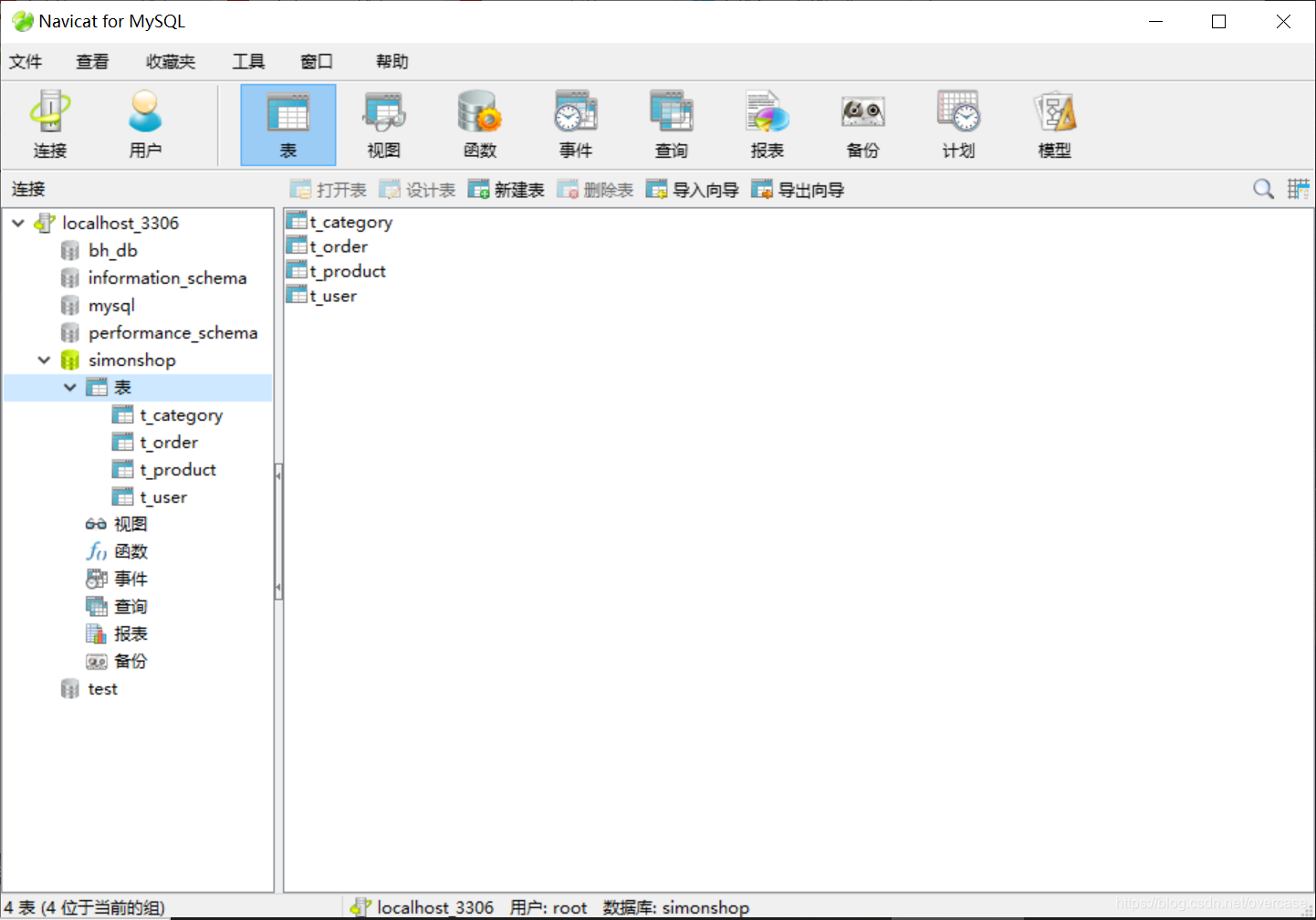The width and height of the screenshot is (1316, 920).
Task: Click the 视图 glasses icon in tree
Action: [x=96, y=524]
